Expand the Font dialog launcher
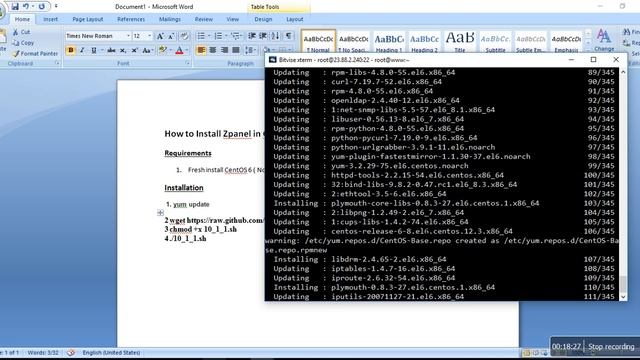640x360 pixels. (187, 63)
